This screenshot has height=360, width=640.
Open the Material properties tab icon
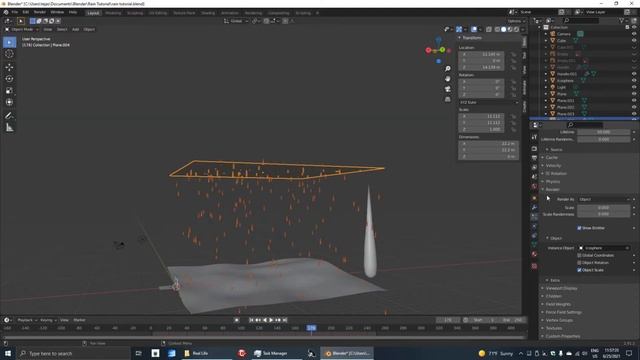[534, 254]
